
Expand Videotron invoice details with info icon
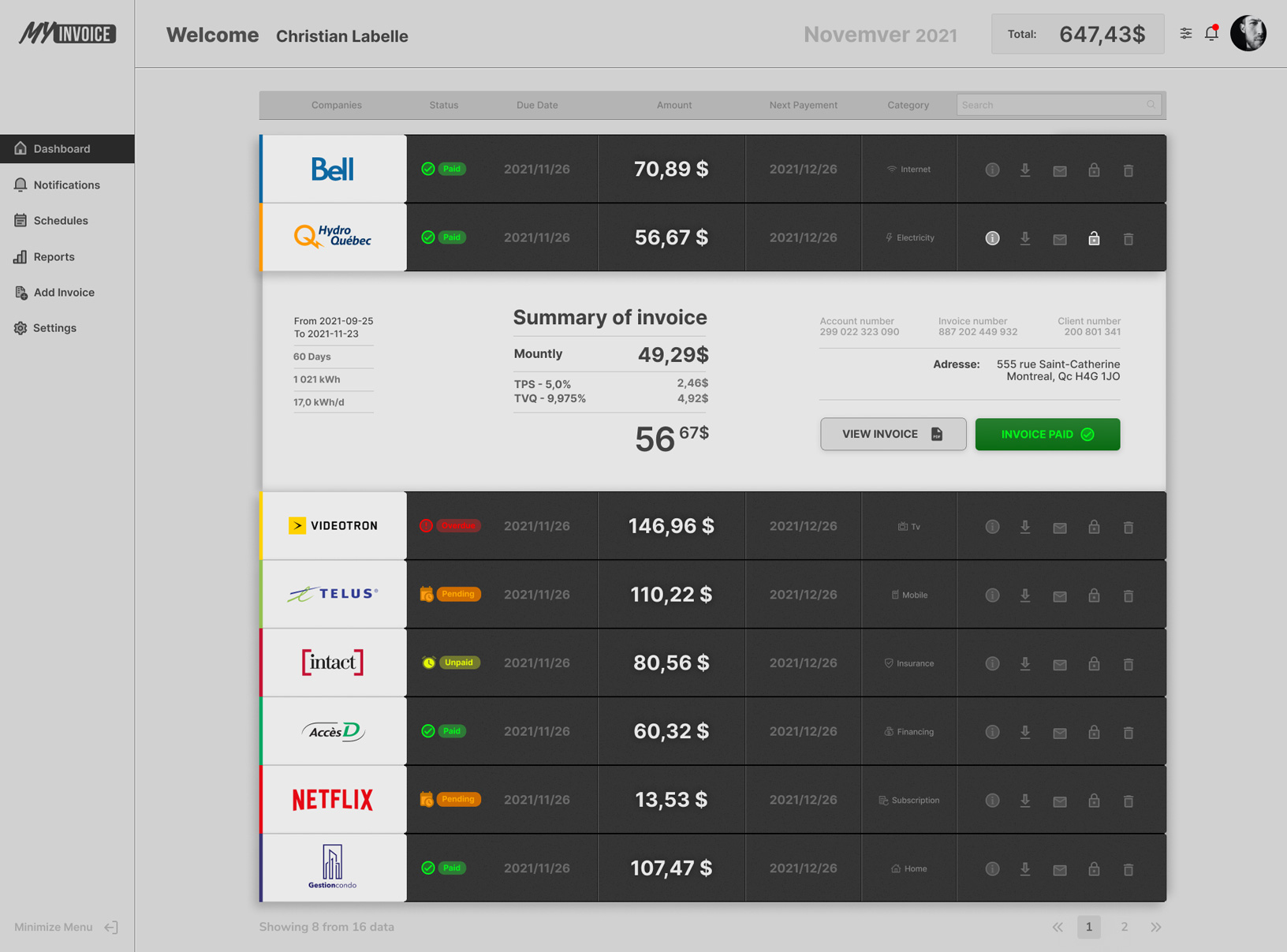tap(992, 527)
